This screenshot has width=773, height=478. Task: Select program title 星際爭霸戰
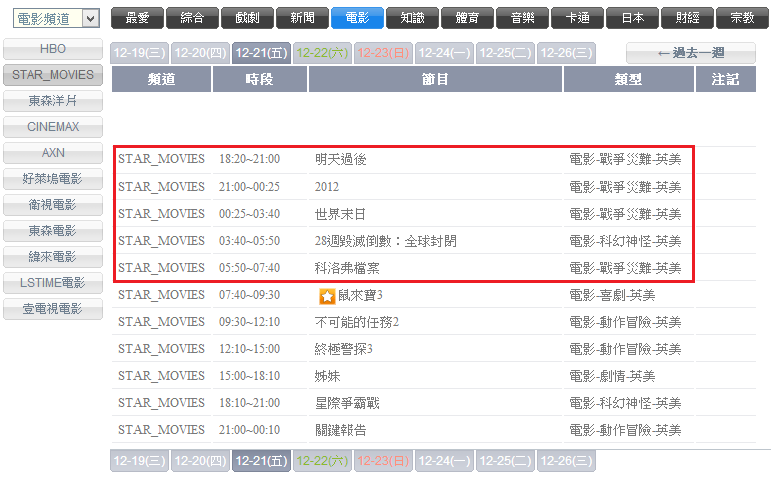(347, 403)
